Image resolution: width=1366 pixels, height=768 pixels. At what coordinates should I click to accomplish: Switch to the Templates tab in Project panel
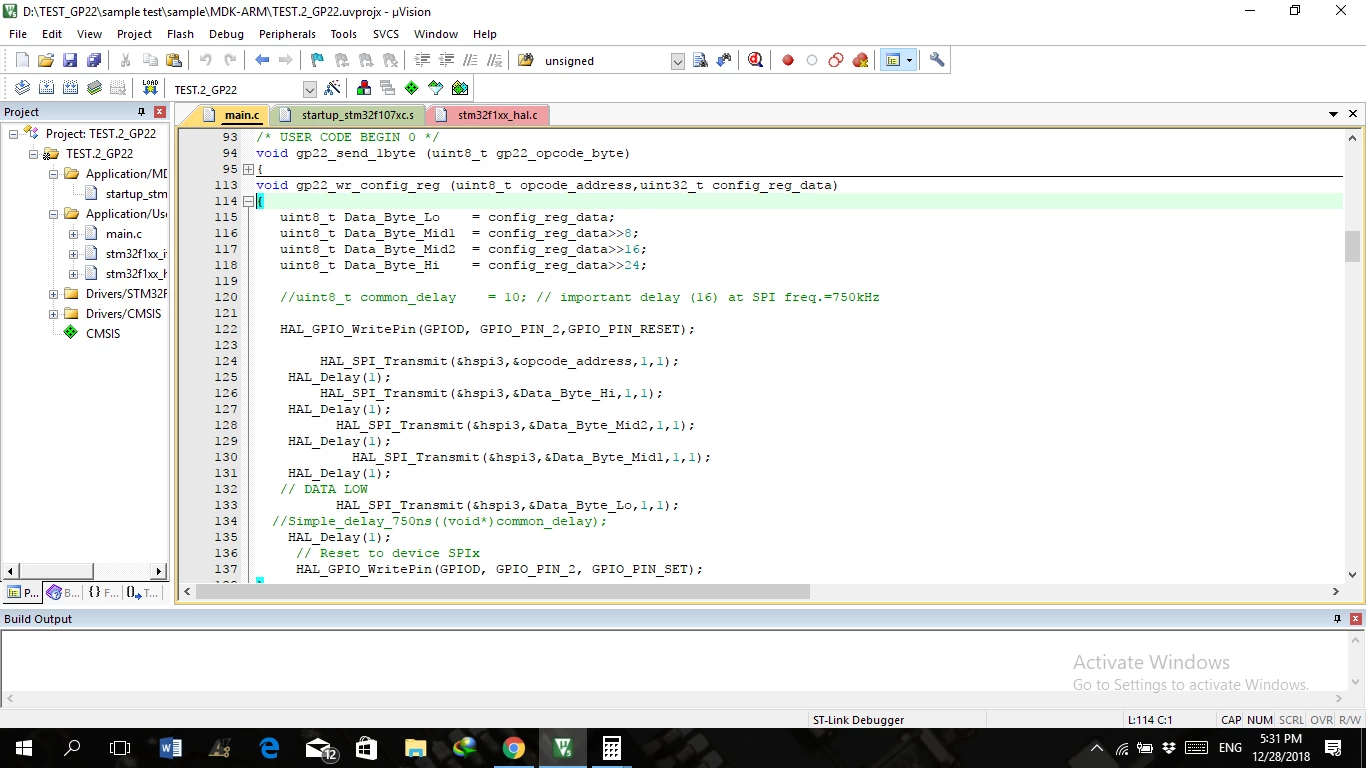point(142,592)
